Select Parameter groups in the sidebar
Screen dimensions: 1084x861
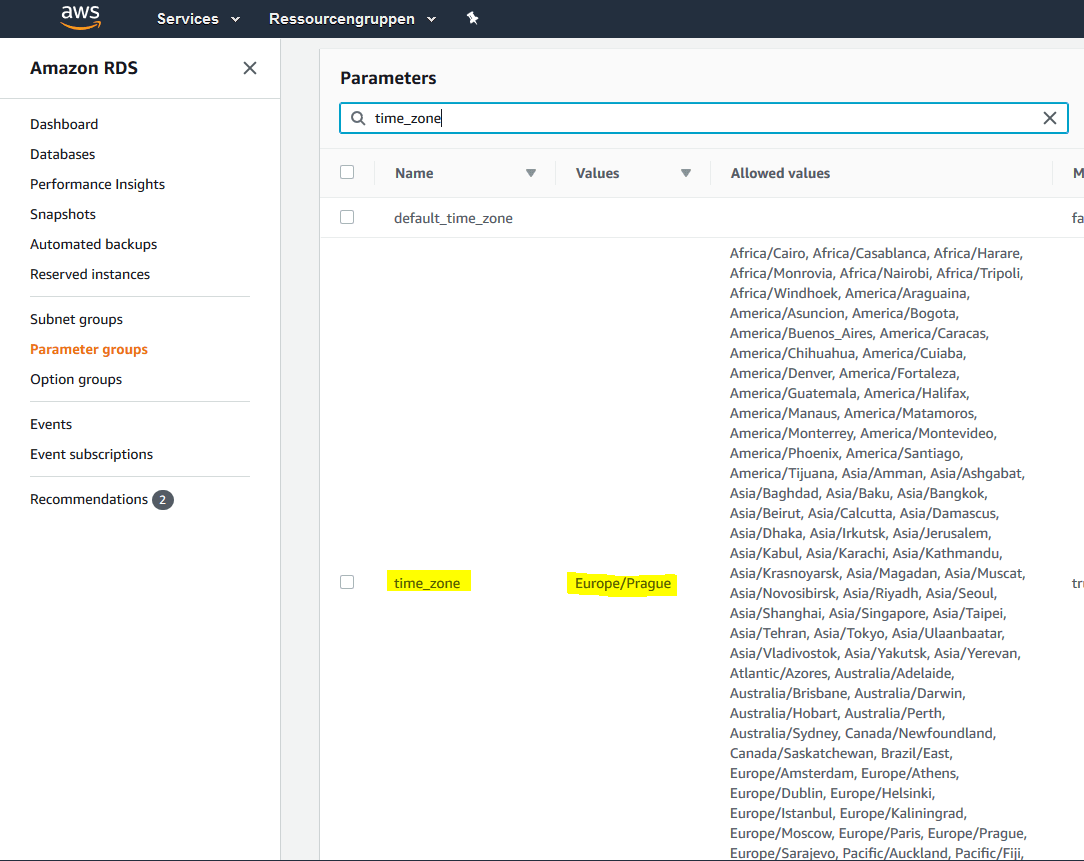(x=88, y=349)
